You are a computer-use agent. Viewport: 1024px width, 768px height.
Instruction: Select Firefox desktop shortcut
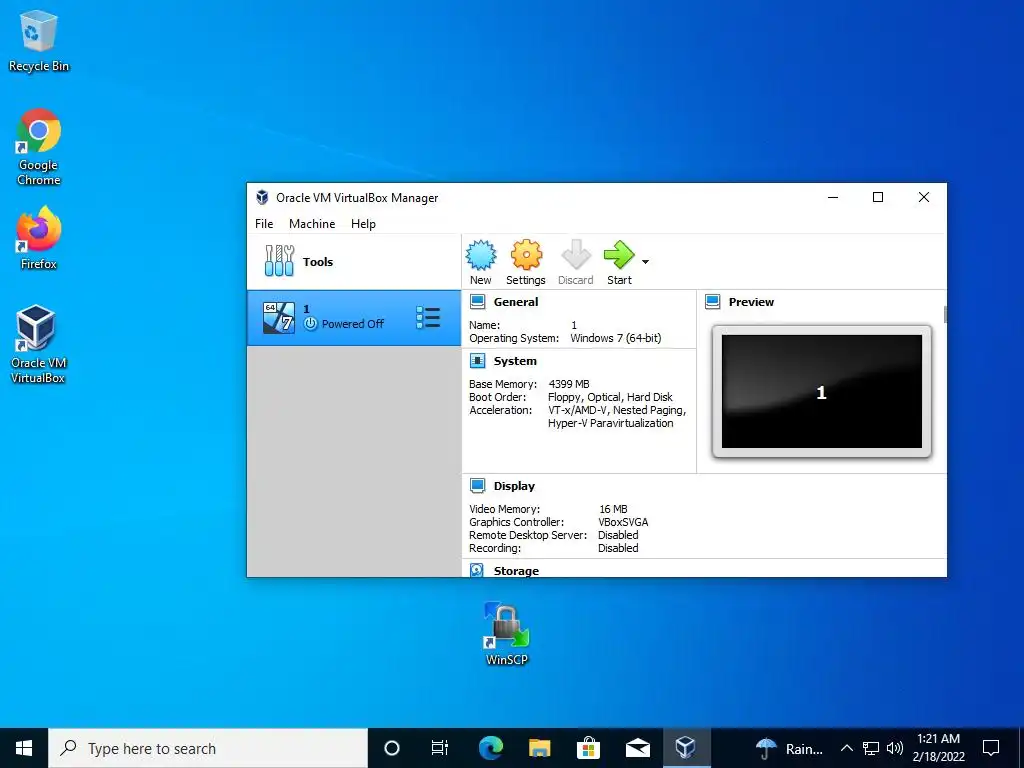(39, 238)
